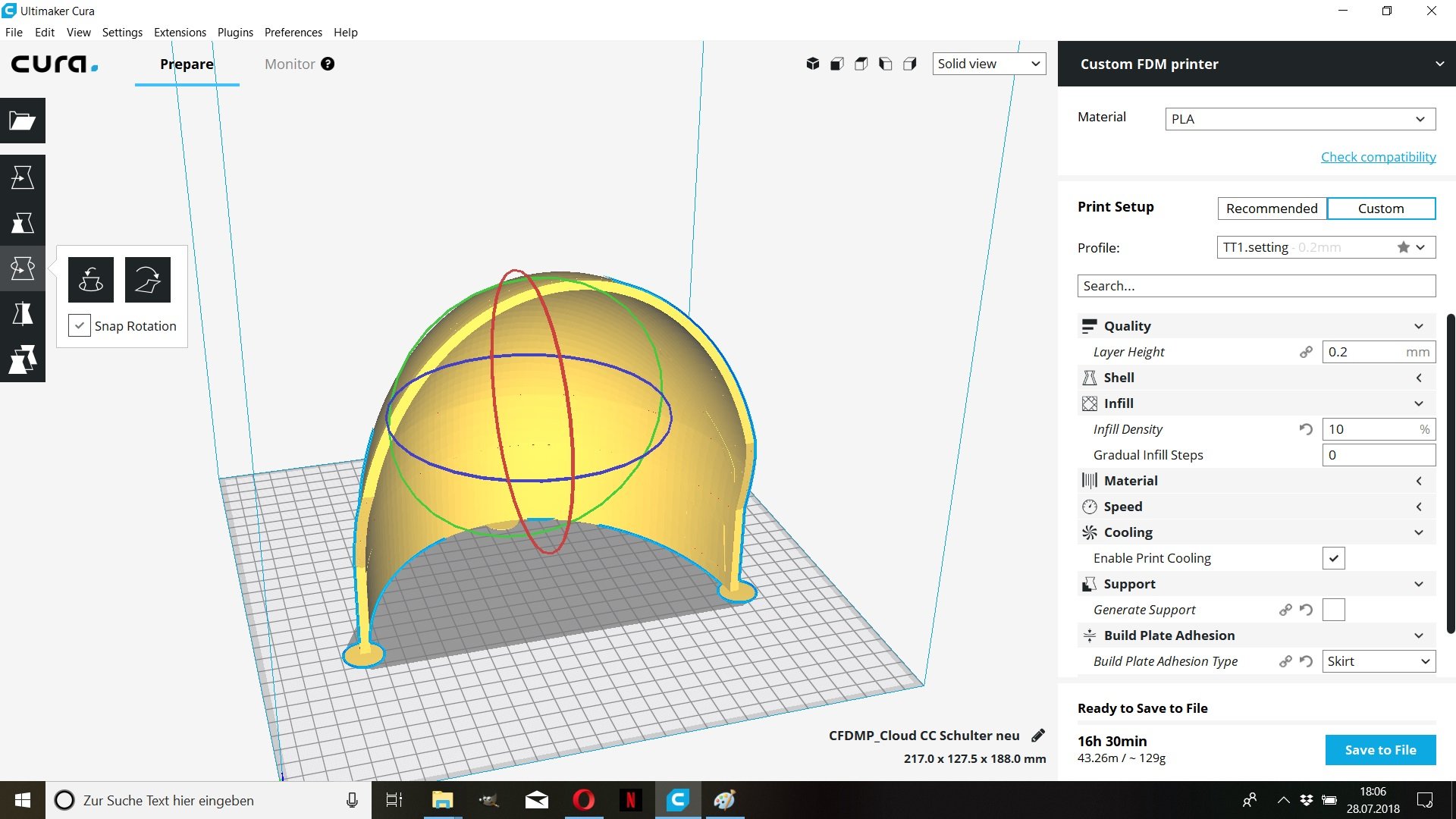
Task: Click the Layer Height value field
Action: [1379, 352]
